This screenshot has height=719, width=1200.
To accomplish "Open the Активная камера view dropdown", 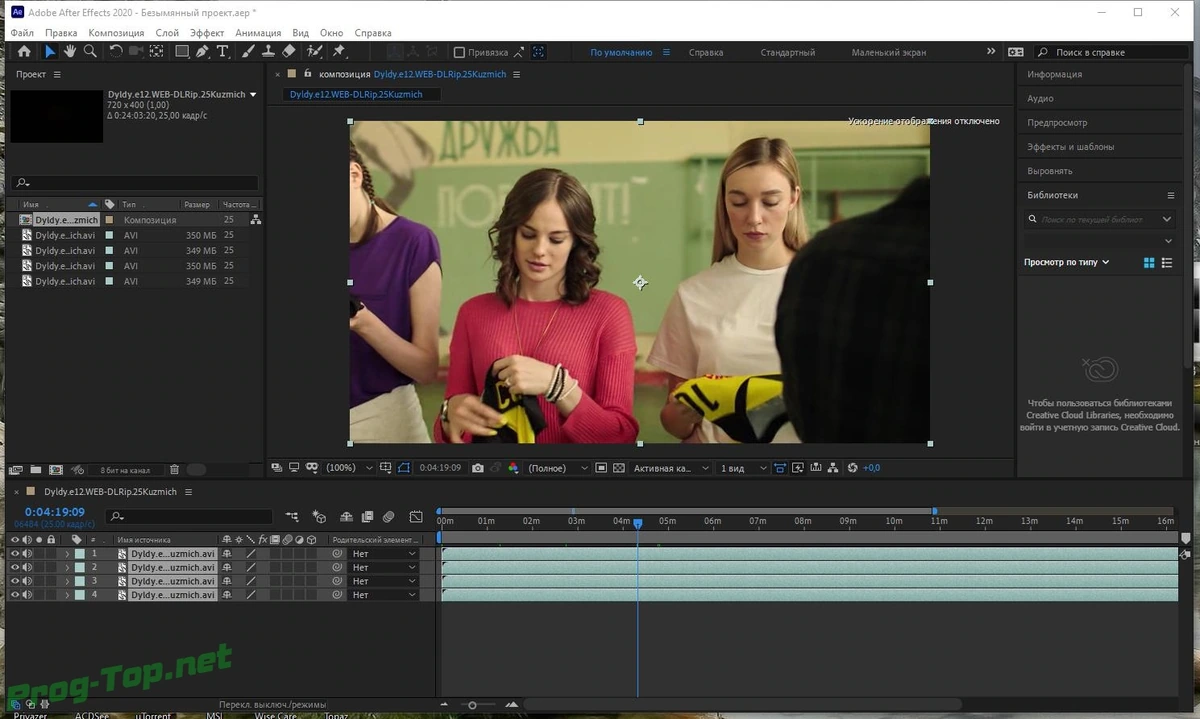I will (x=671, y=468).
